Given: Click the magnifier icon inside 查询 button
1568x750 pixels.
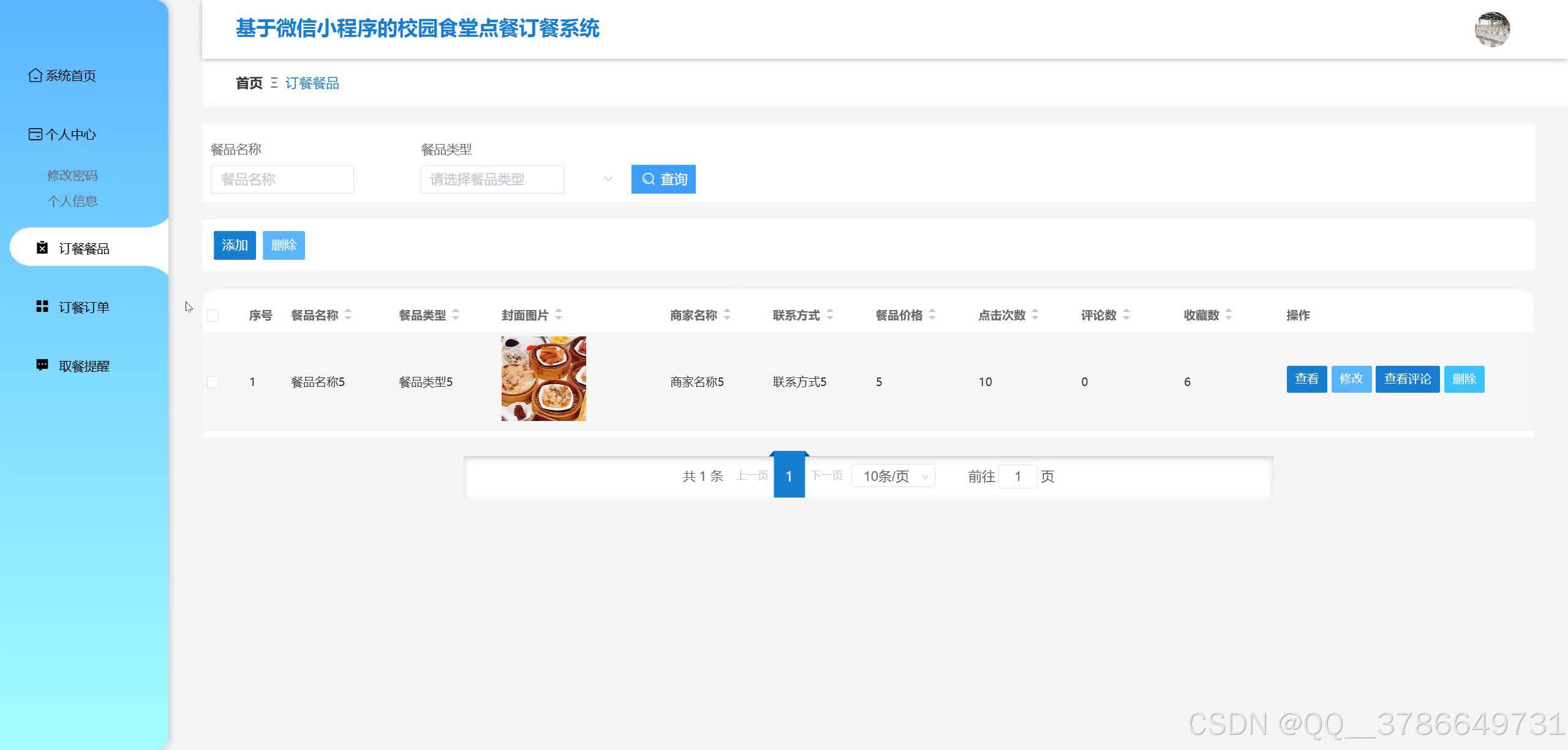Looking at the screenshot, I should [x=649, y=179].
